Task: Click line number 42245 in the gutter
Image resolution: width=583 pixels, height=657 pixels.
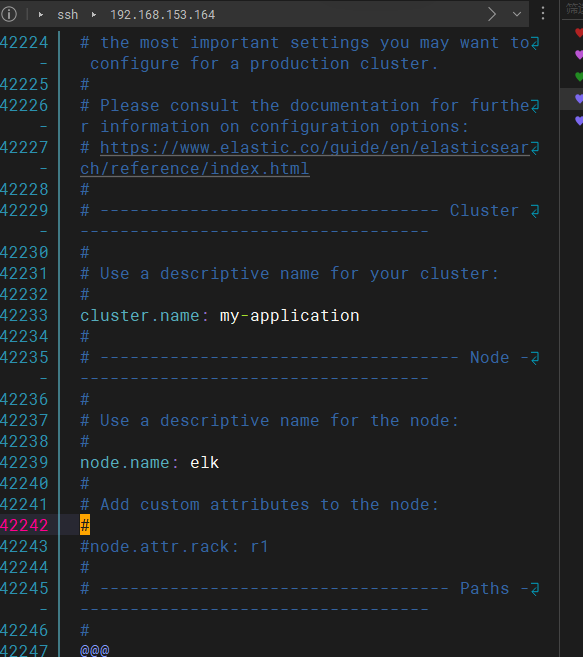Action: point(24,588)
